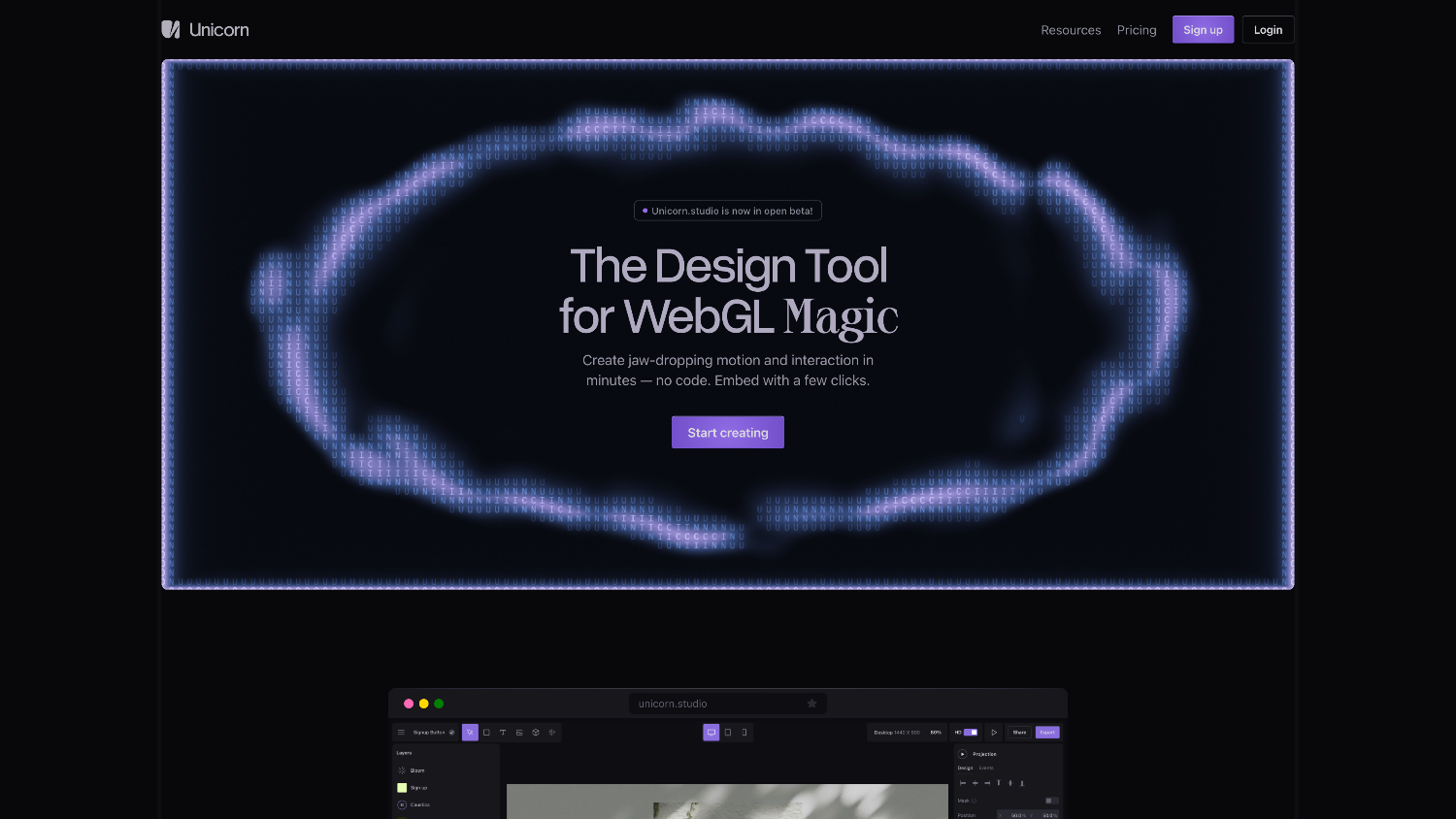1456x819 pixels.
Task: Click the Share button in the editor
Action: coord(1019,733)
